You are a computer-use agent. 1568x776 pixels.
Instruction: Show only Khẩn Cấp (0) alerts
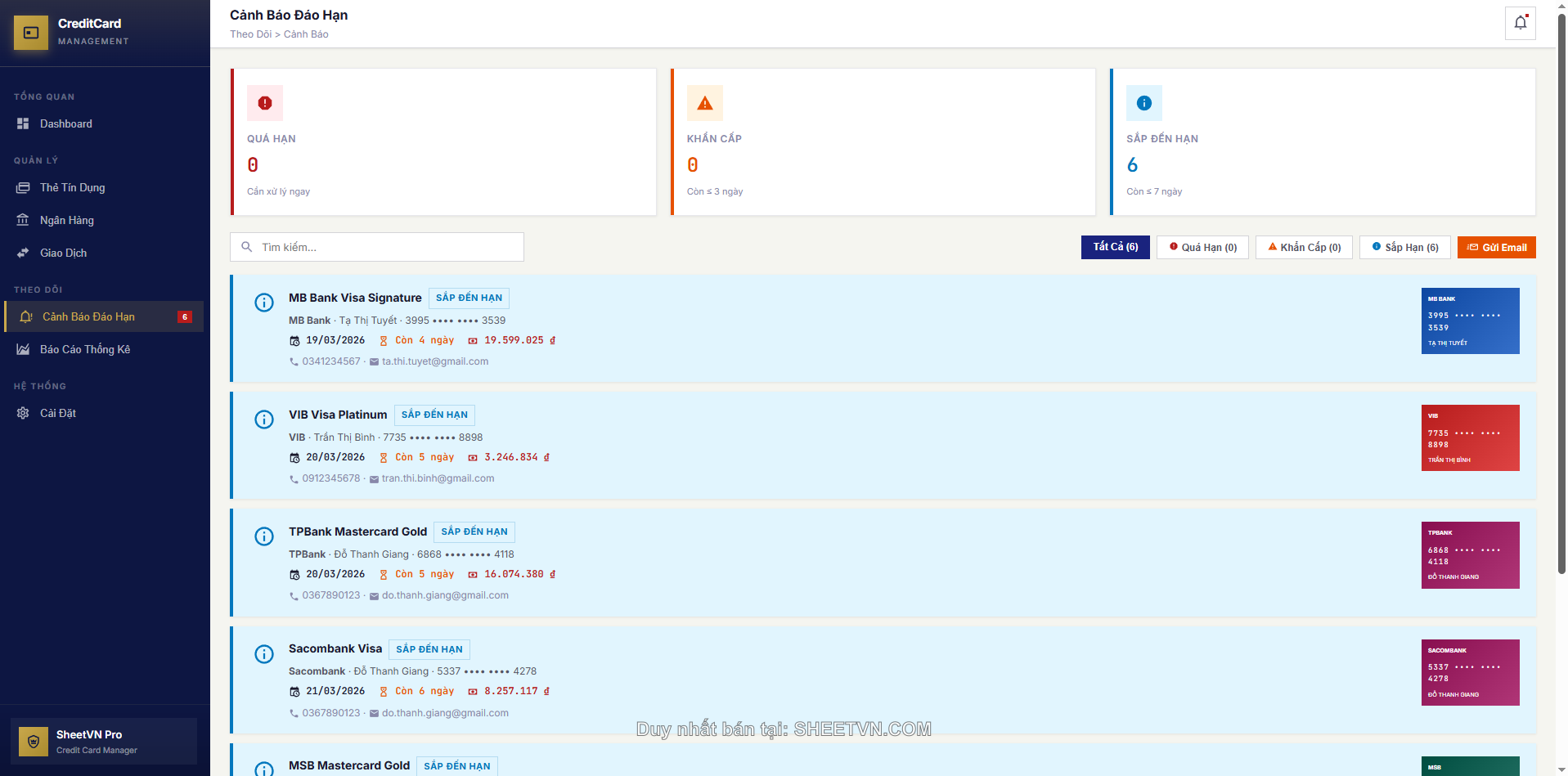[1304, 247]
